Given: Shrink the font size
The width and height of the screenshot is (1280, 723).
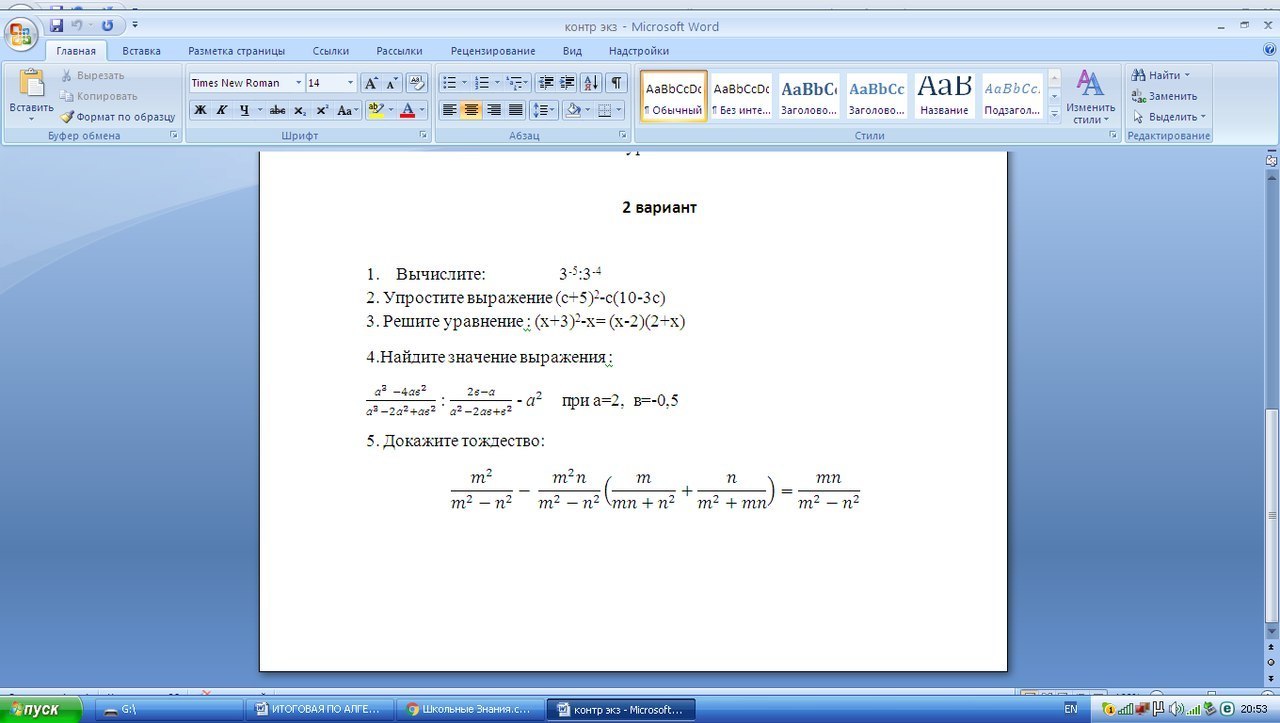Looking at the screenshot, I should tap(392, 83).
